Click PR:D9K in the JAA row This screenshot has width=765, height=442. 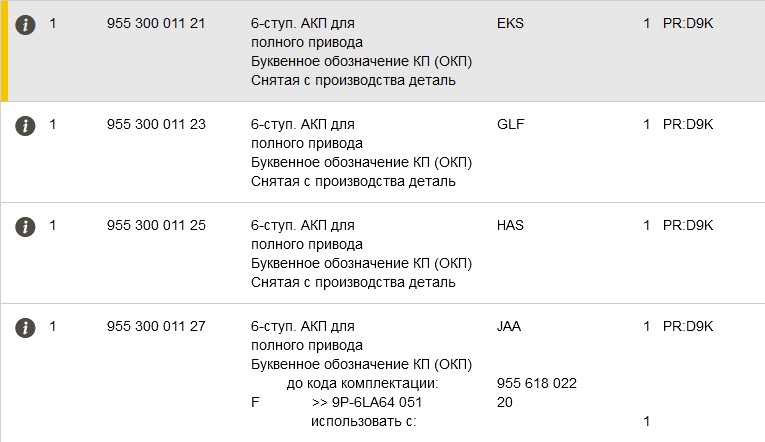(x=688, y=326)
